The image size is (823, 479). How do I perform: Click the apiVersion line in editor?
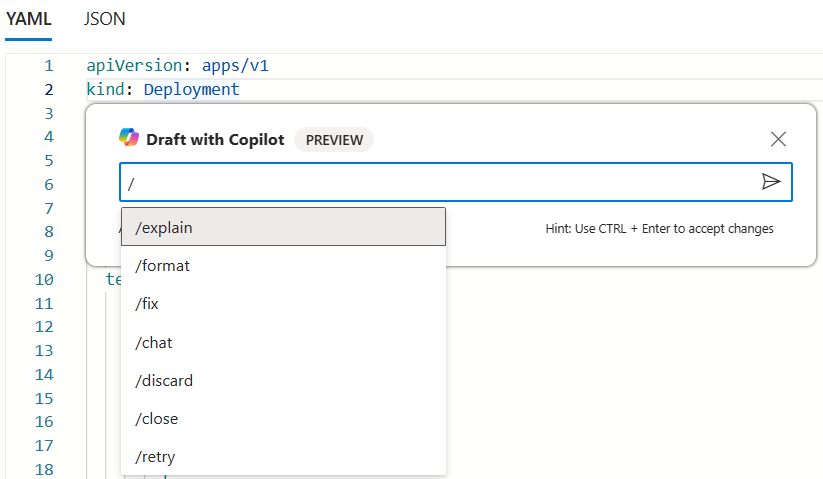pos(177,66)
